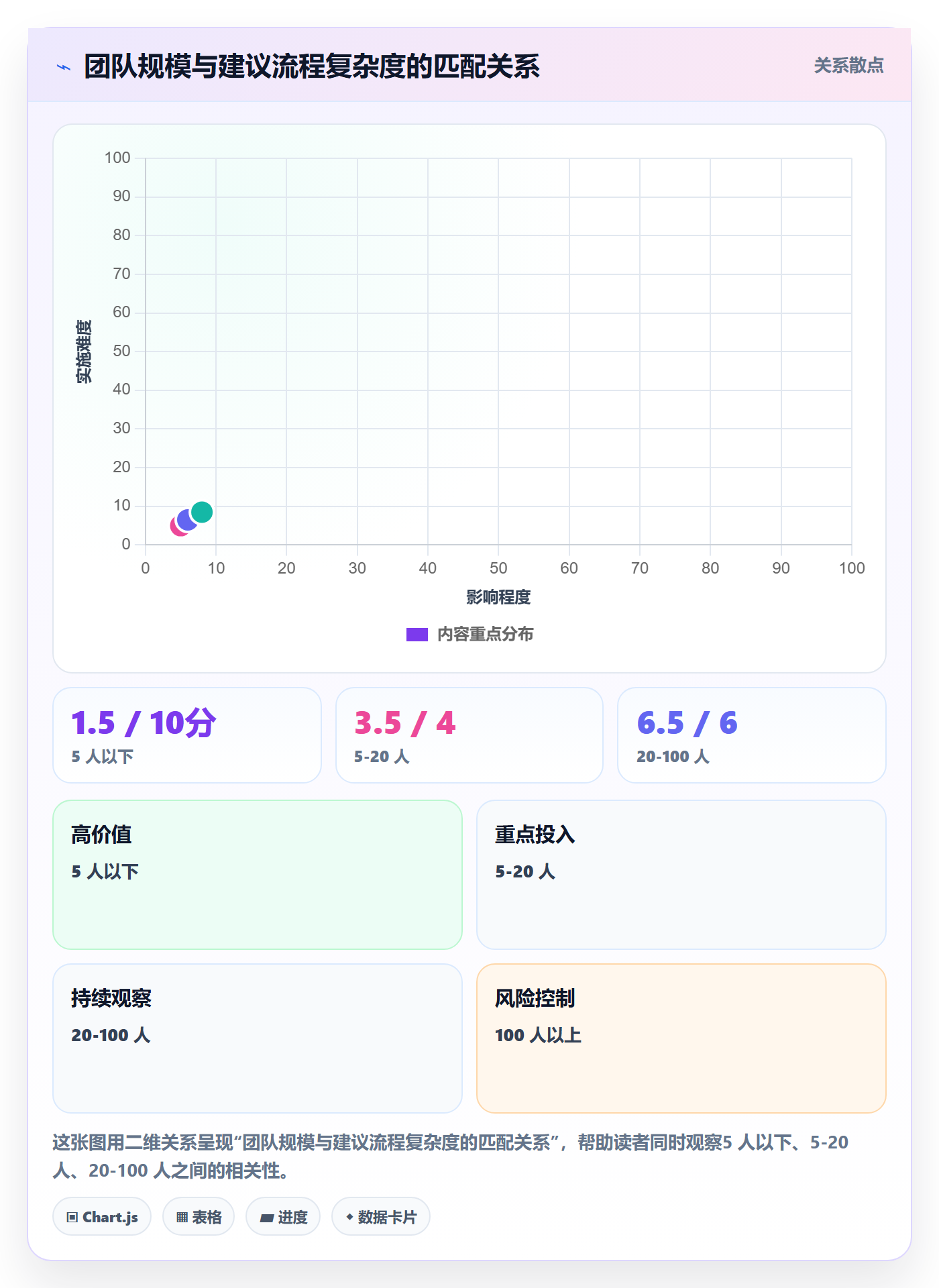Click the 20-100 人 text in 持续观察
The width and height of the screenshot is (939, 1288).
pos(111,1035)
